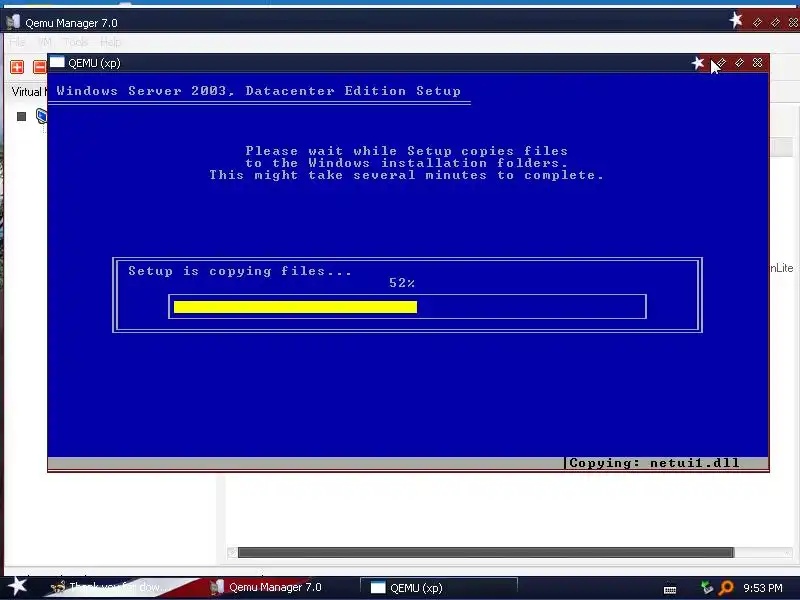Click the star button in Qemu Manager title bar
800x600 pixels.
tap(736, 20)
